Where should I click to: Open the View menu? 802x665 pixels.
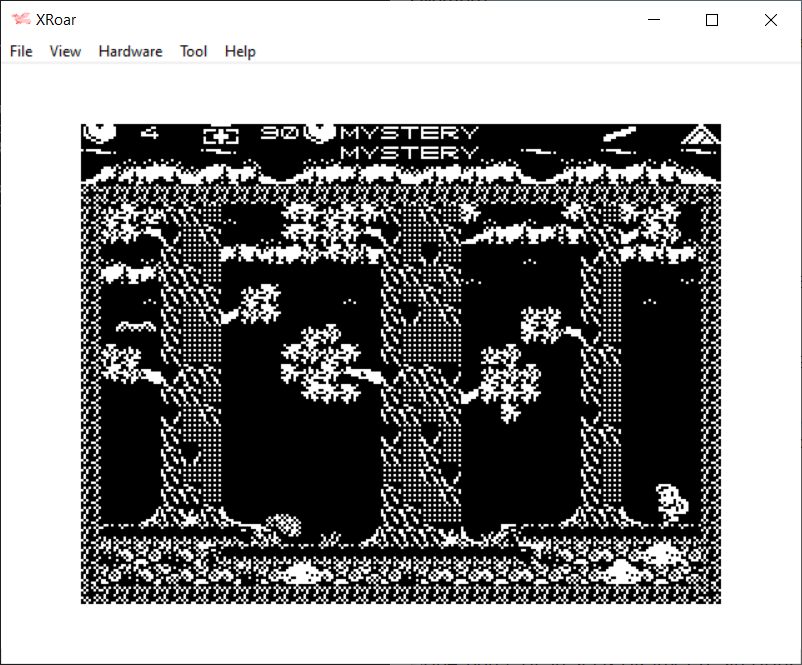65,51
